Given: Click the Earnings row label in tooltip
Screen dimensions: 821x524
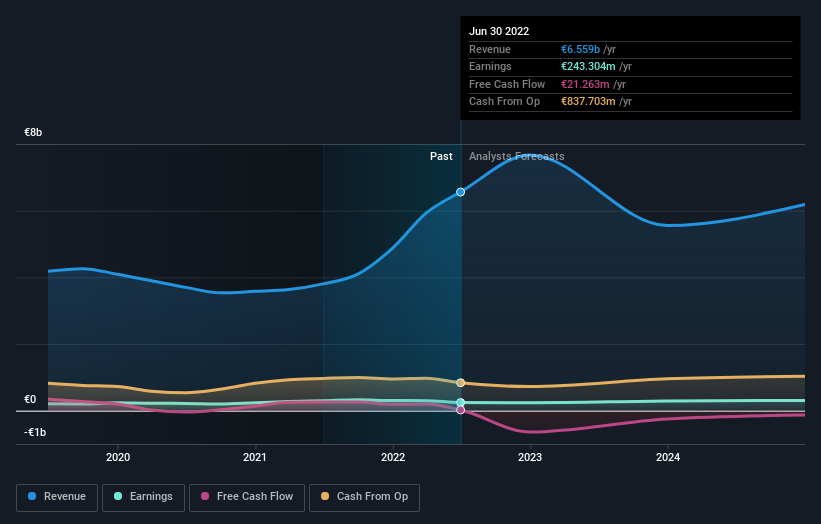Looking at the screenshot, I should [x=490, y=66].
